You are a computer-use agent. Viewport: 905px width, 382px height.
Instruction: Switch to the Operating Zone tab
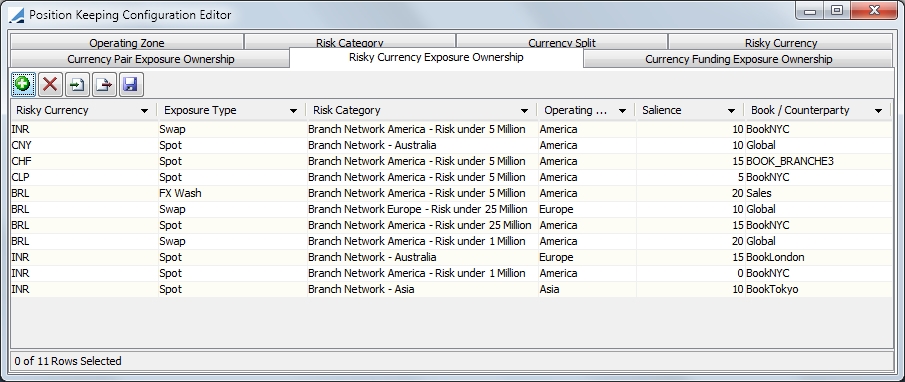click(126, 42)
